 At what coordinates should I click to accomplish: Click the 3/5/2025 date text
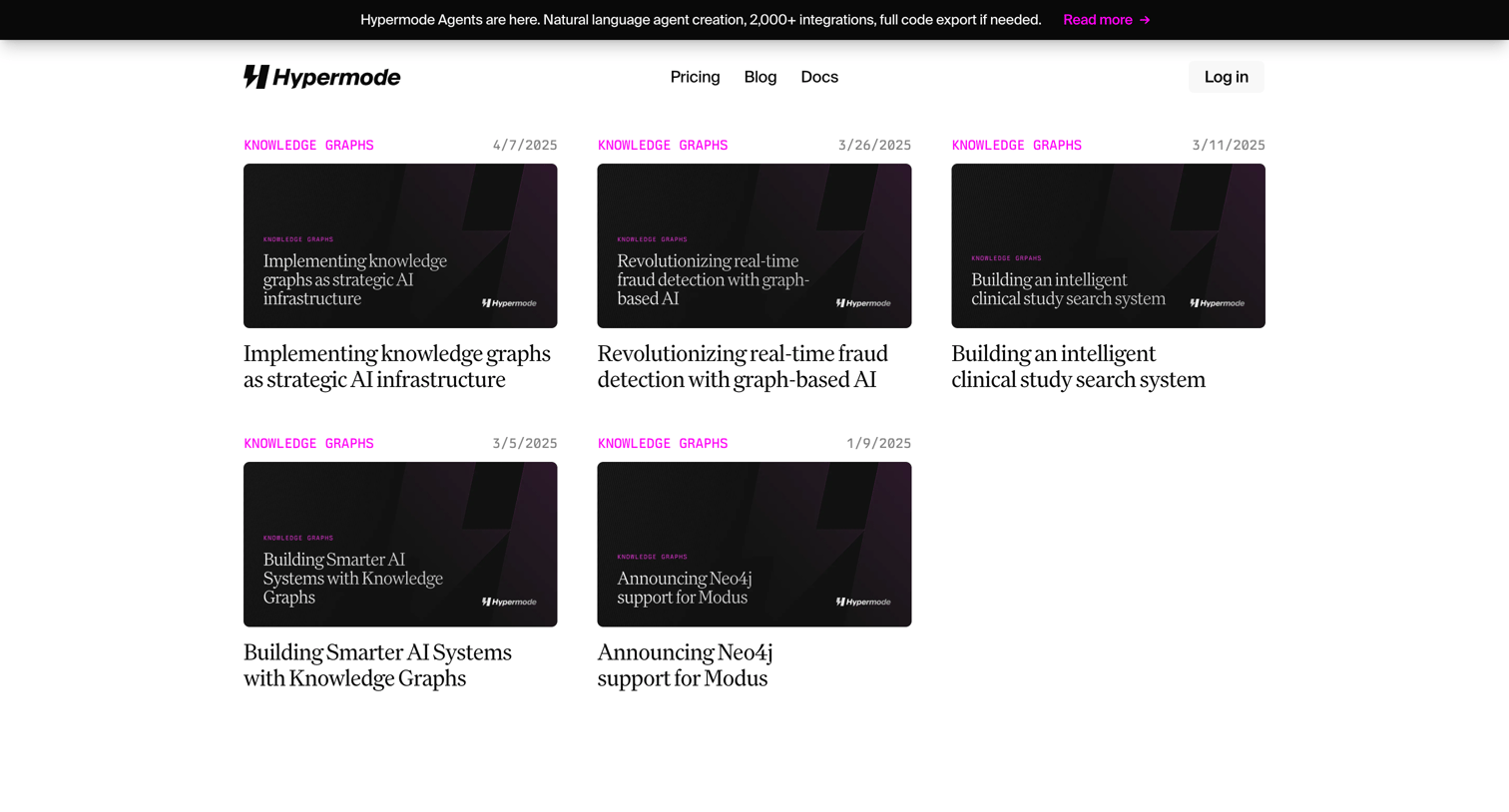(525, 444)
